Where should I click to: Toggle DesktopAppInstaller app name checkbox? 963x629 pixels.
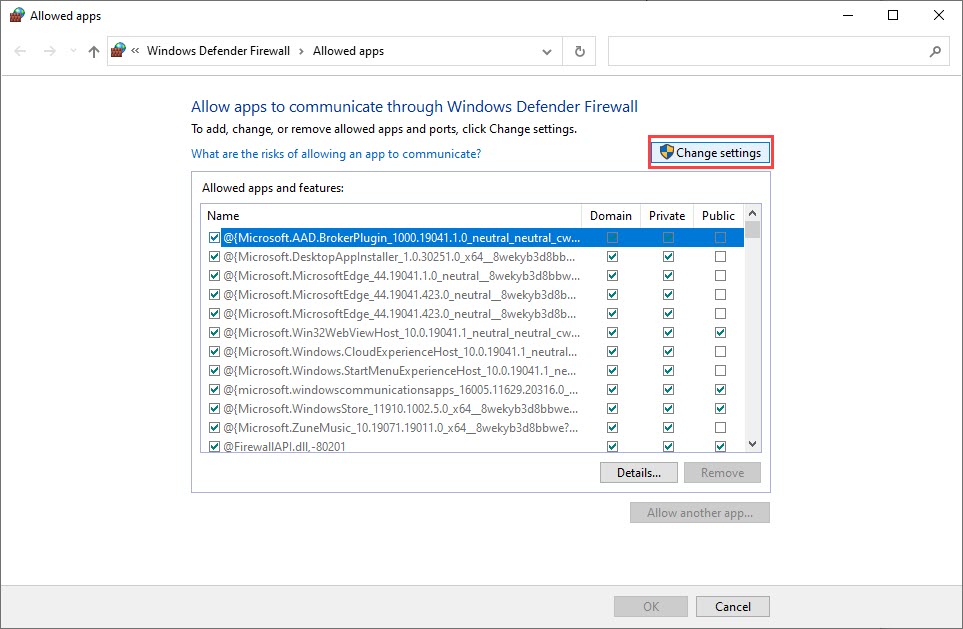(214, 256)
